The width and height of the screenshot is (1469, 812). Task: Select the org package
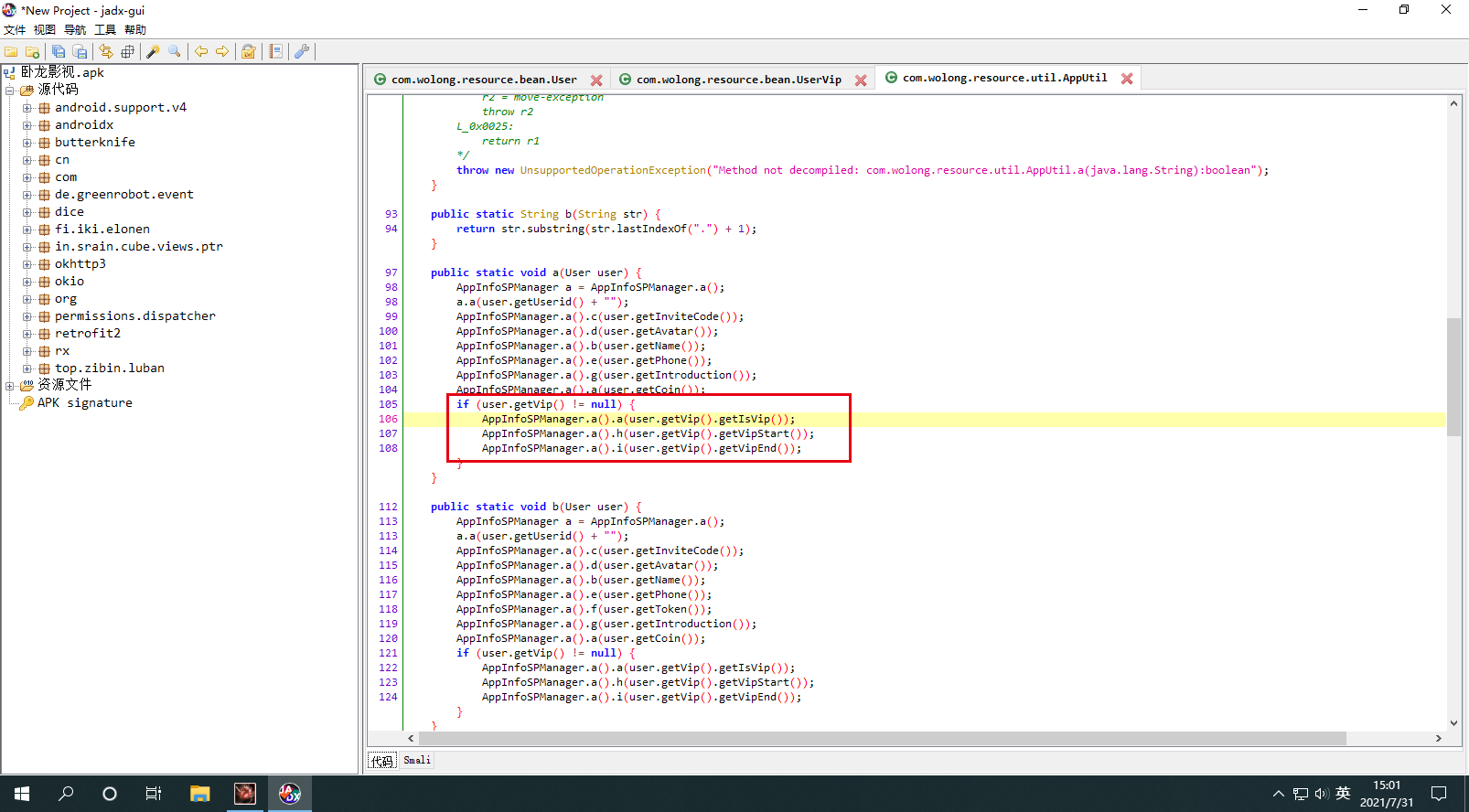click(65, 299)
